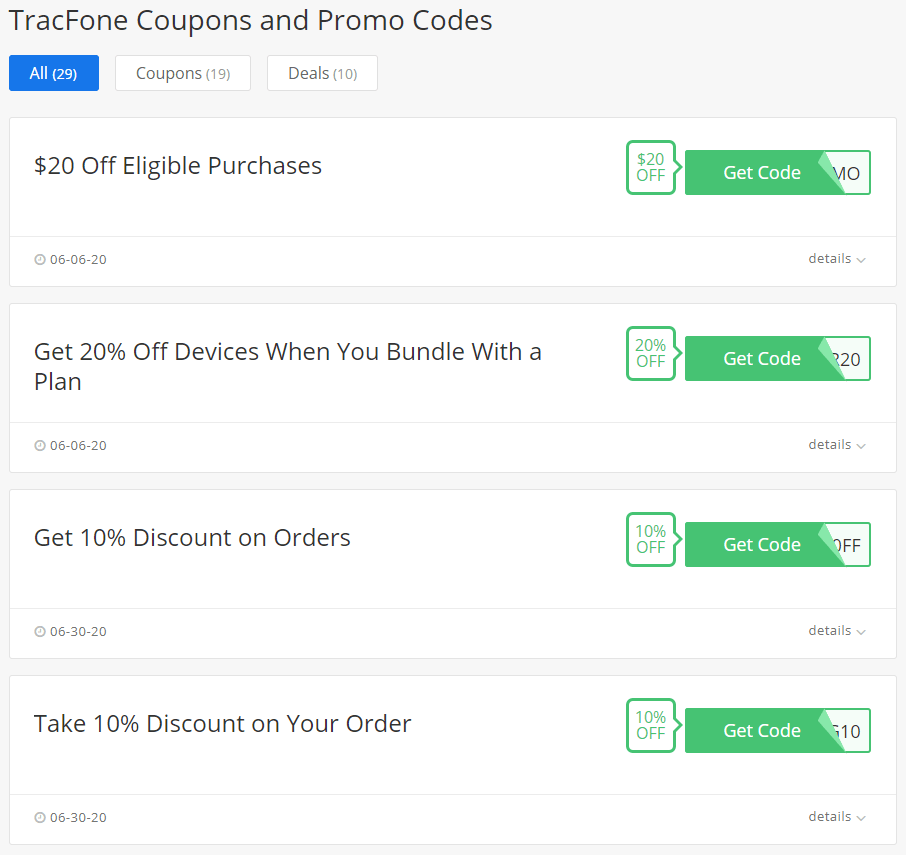
Task: Open details for the Take 10% Discount on Your Order coupon
Action: pos(837,817)
